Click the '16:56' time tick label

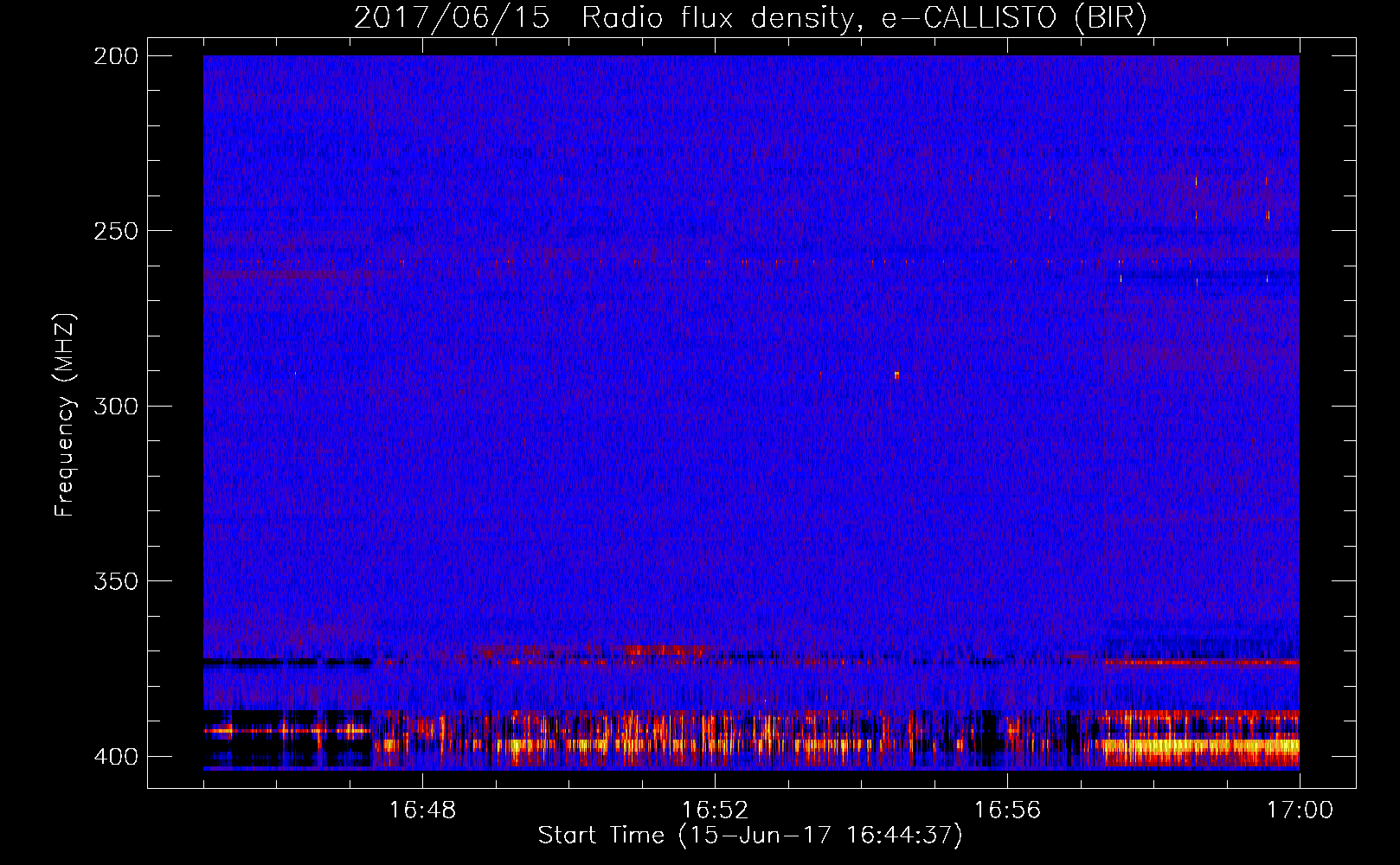[1007, 810]
